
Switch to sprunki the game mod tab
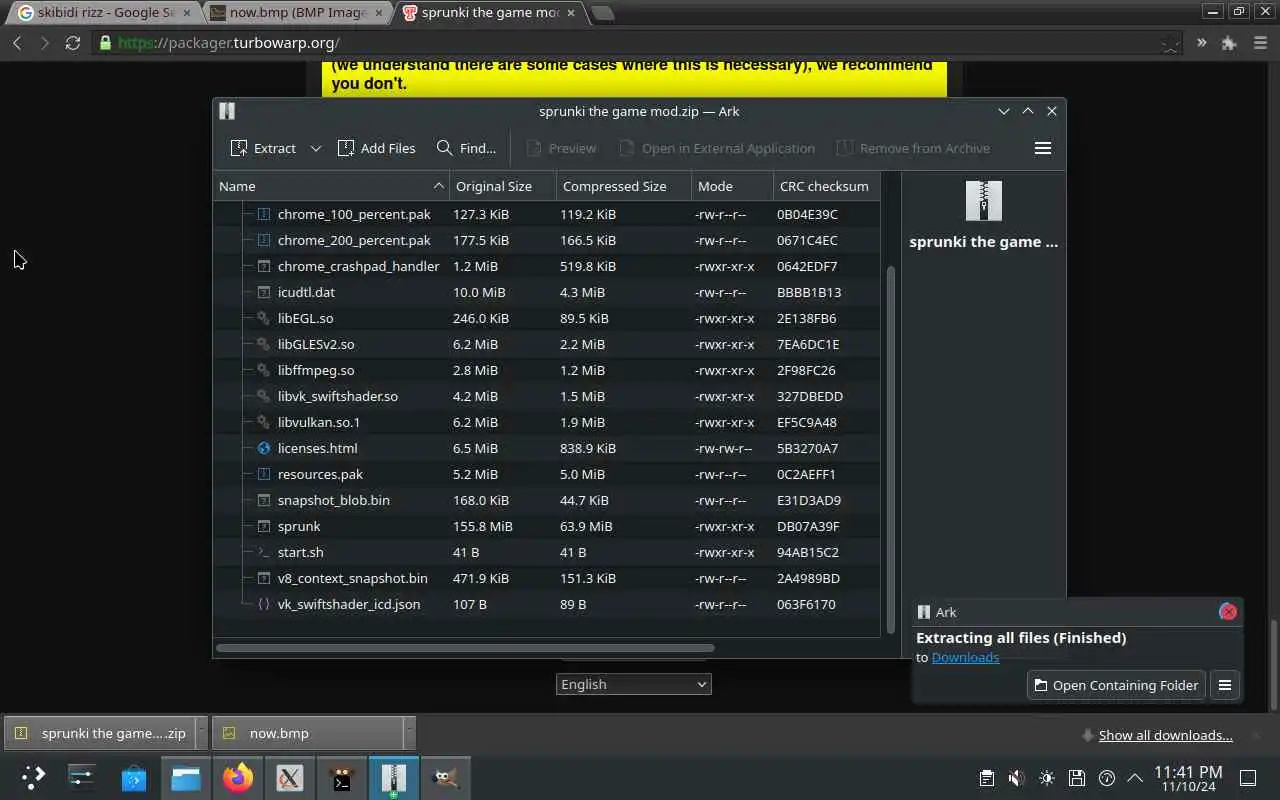(x=490, y=13)
